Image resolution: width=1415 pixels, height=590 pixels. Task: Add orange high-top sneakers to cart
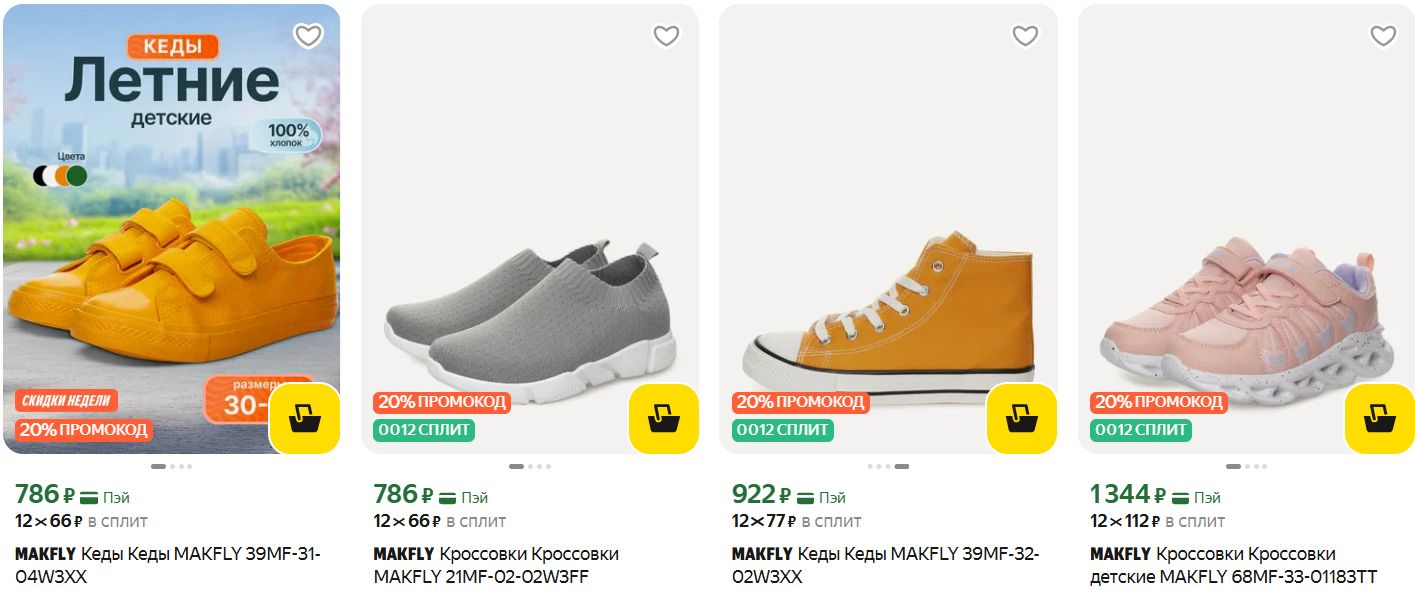pos(1021,418)
